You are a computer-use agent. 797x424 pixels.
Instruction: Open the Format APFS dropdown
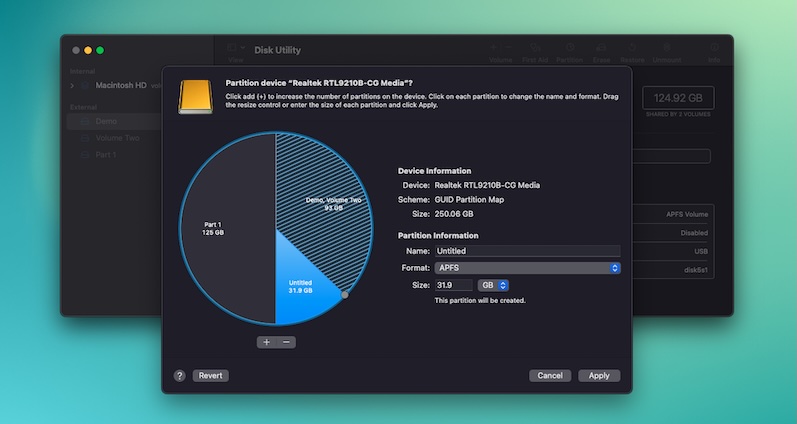tap(527, 268)
